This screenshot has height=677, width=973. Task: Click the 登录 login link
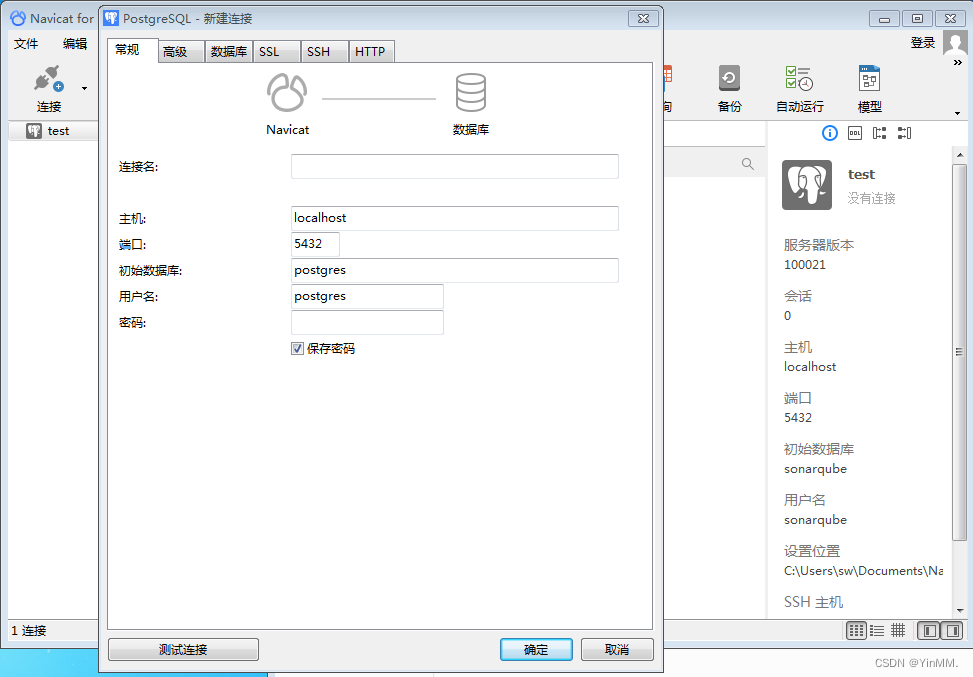(923, 43)
